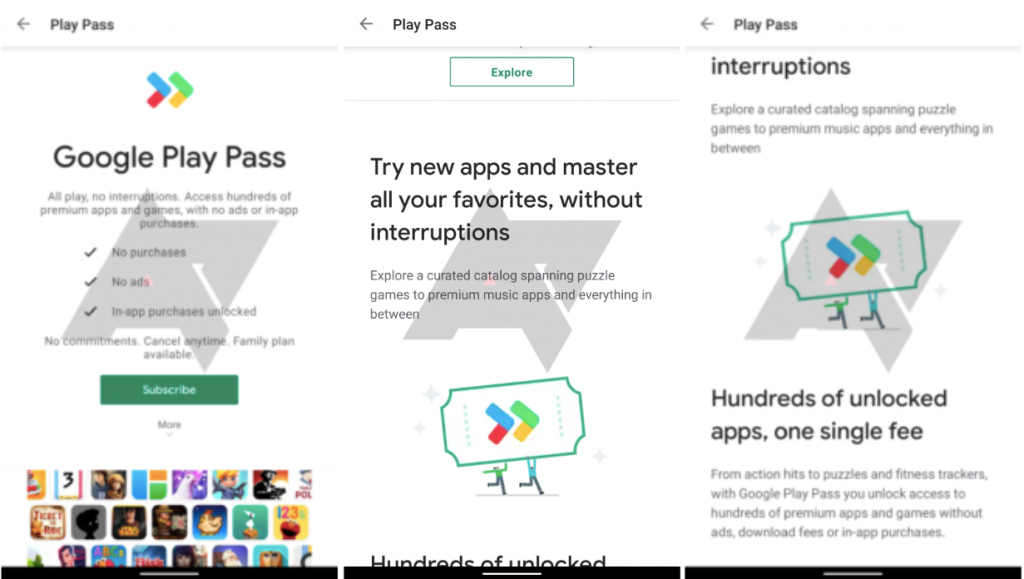Tap the navigation pill under the middle screen

coord(511,574)
